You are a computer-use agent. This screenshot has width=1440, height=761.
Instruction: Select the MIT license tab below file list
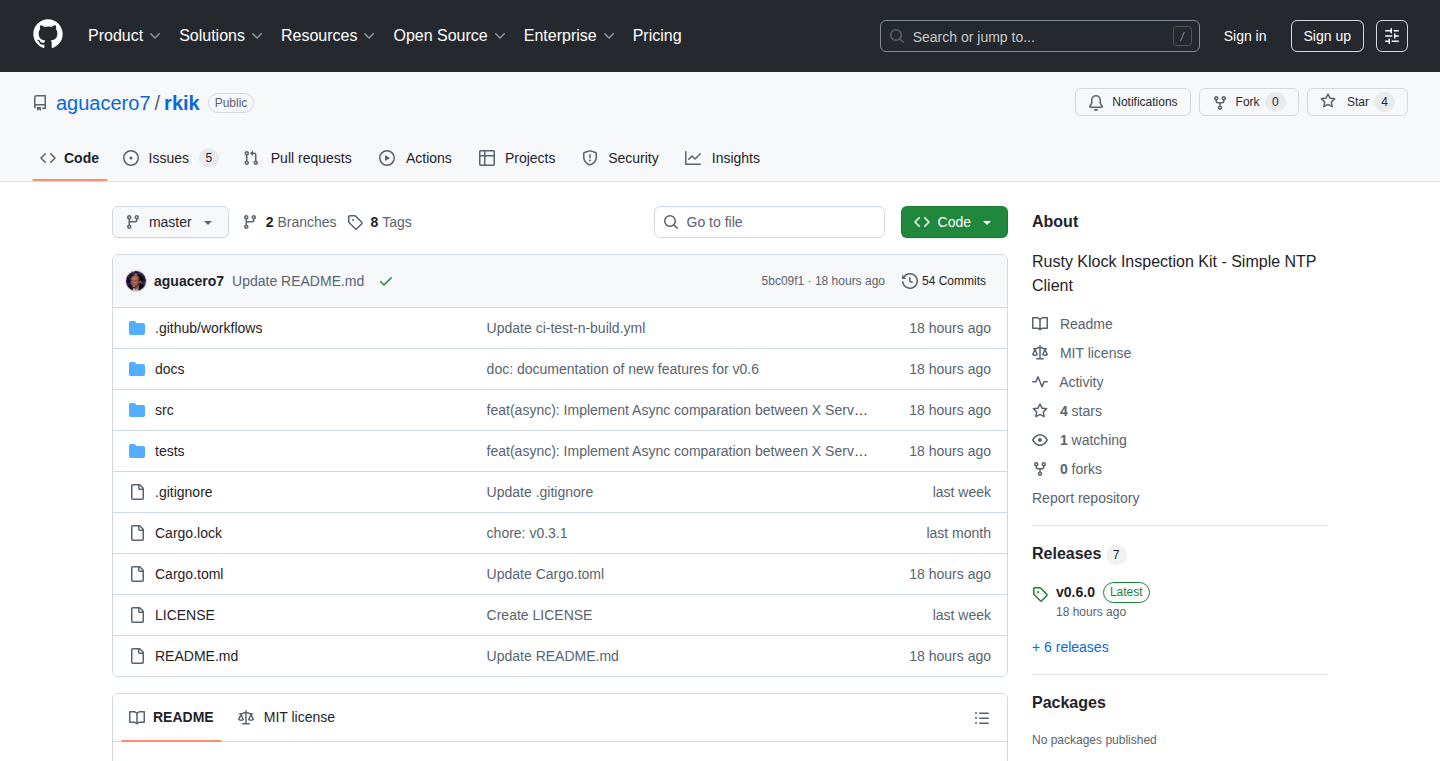286,717
